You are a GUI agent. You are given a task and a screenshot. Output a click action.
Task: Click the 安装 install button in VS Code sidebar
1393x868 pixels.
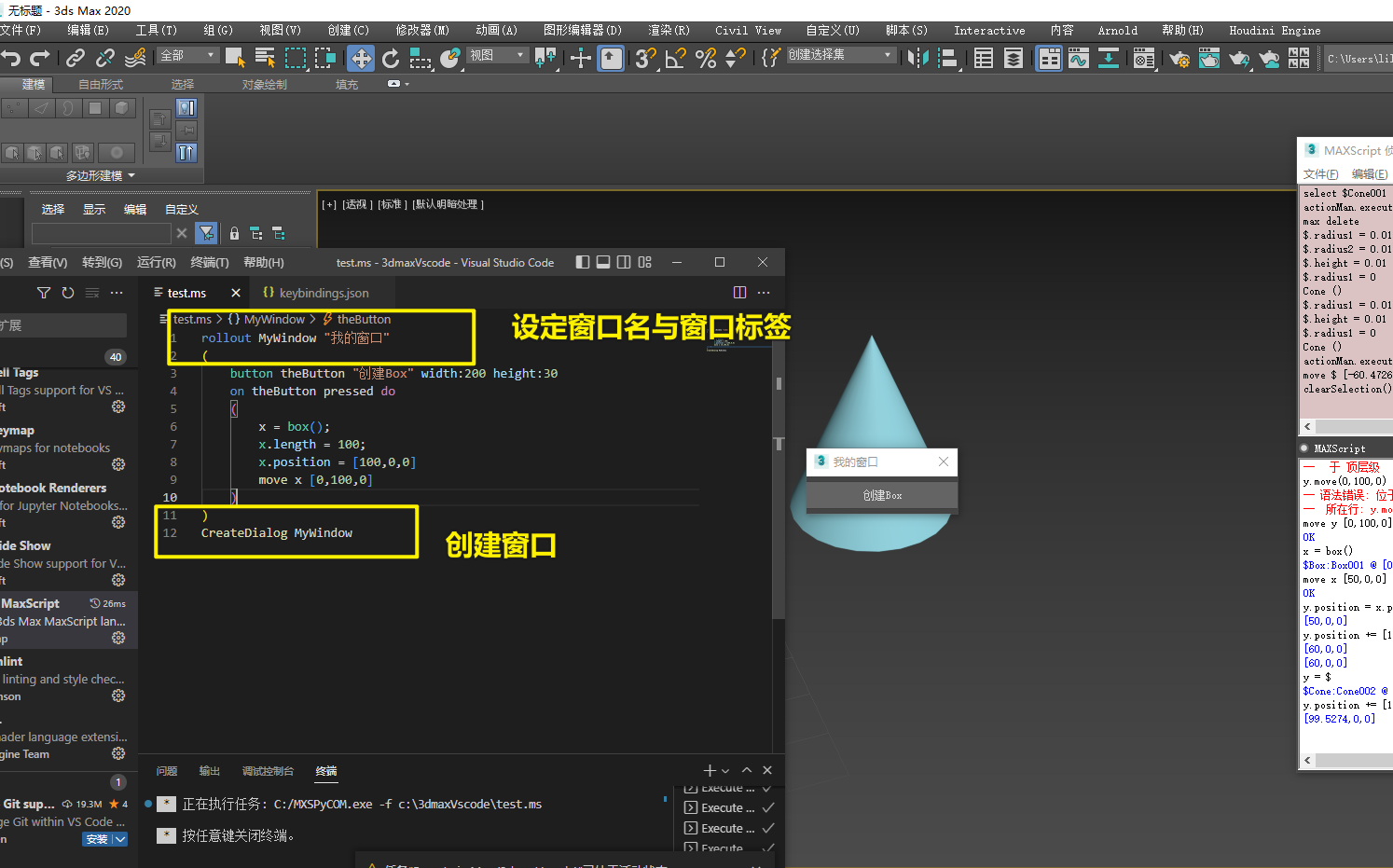tap(99, 838)
